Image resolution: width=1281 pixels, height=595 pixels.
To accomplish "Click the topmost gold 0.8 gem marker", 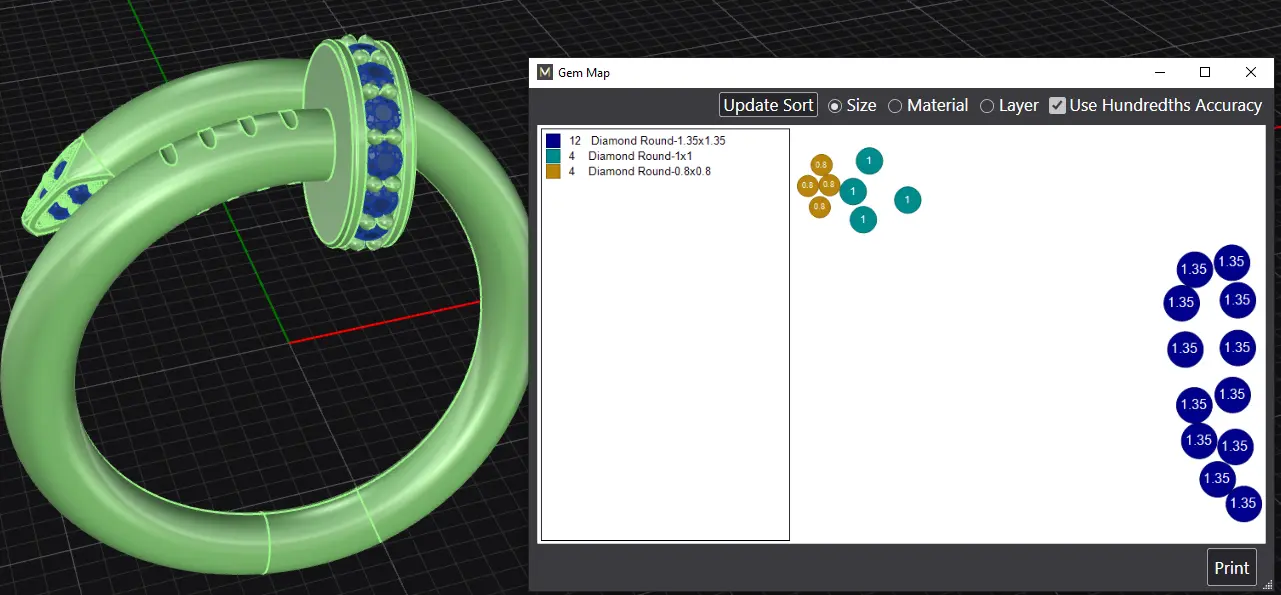I will 820,165.
